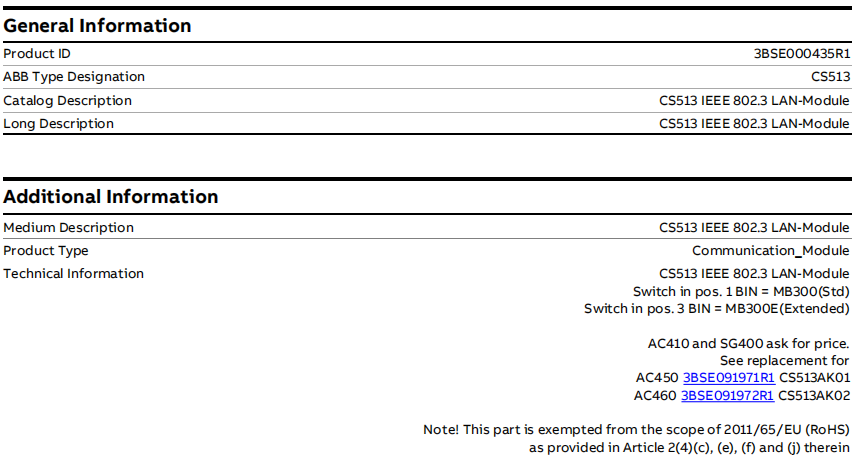The image size is (858, 463).
Task: Click the Additional Information heading
Action: [110, 197]
